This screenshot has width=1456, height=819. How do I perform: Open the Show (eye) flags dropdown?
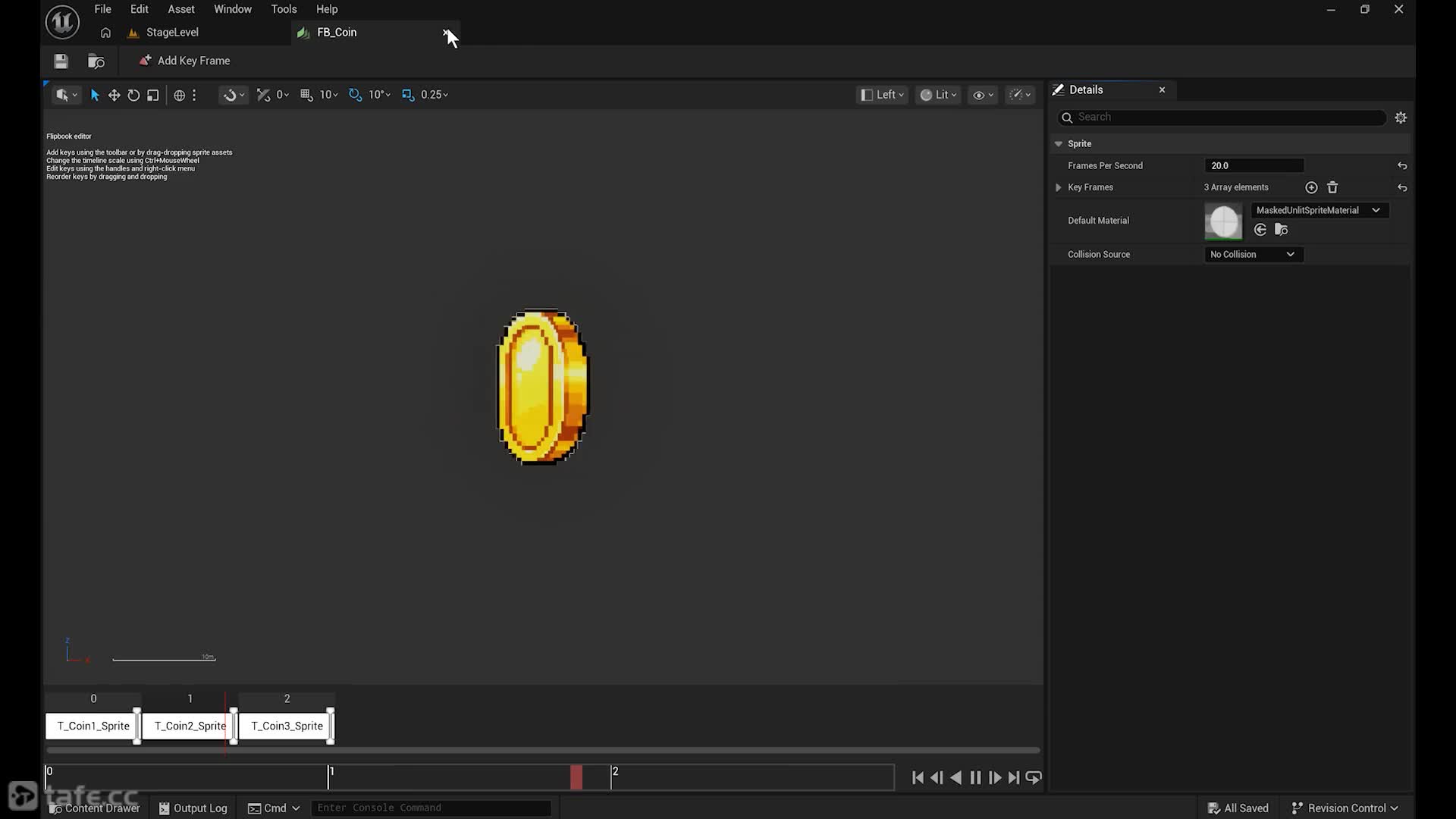[983, 95]
